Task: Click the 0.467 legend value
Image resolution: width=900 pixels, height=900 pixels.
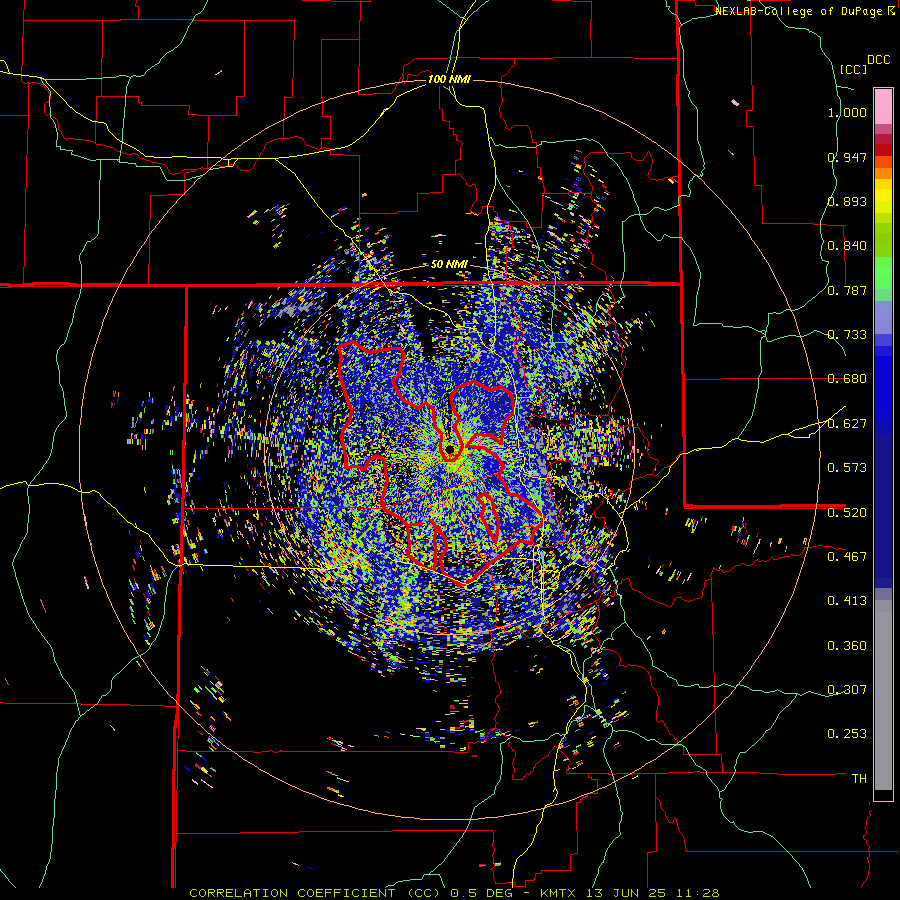Action: point(847,557)
